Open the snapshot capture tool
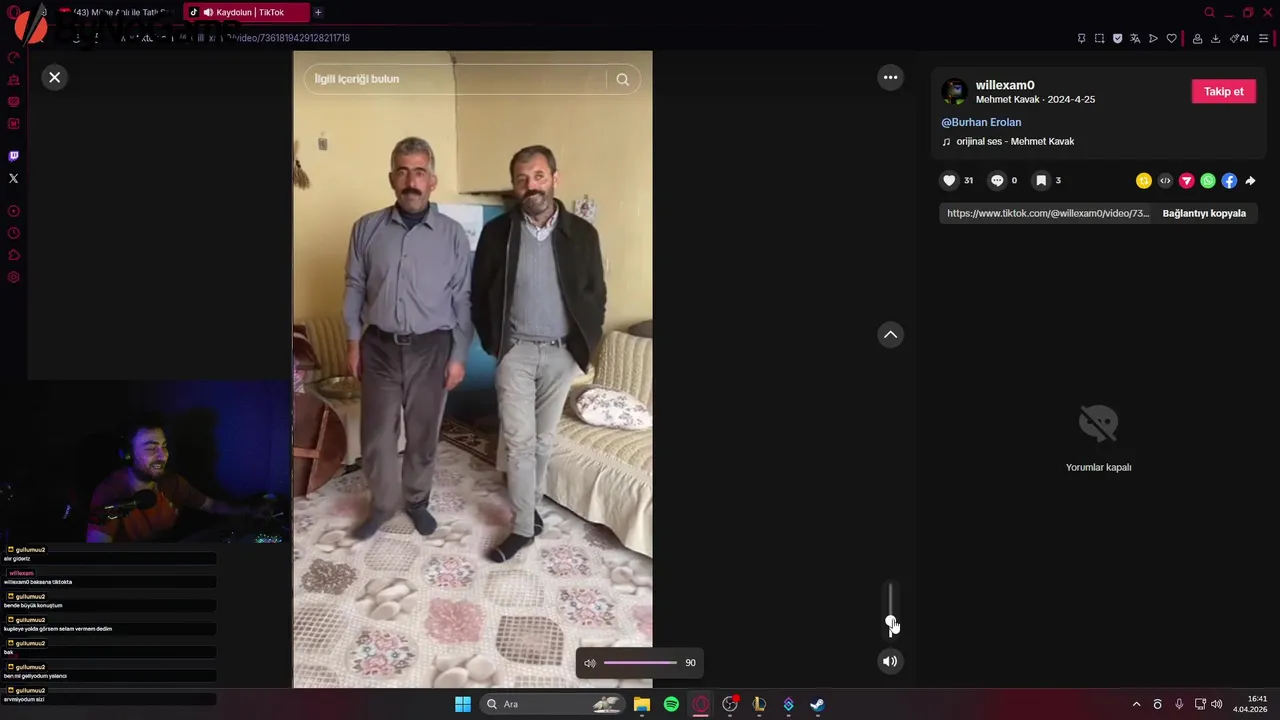 (x=1099, y=38)
